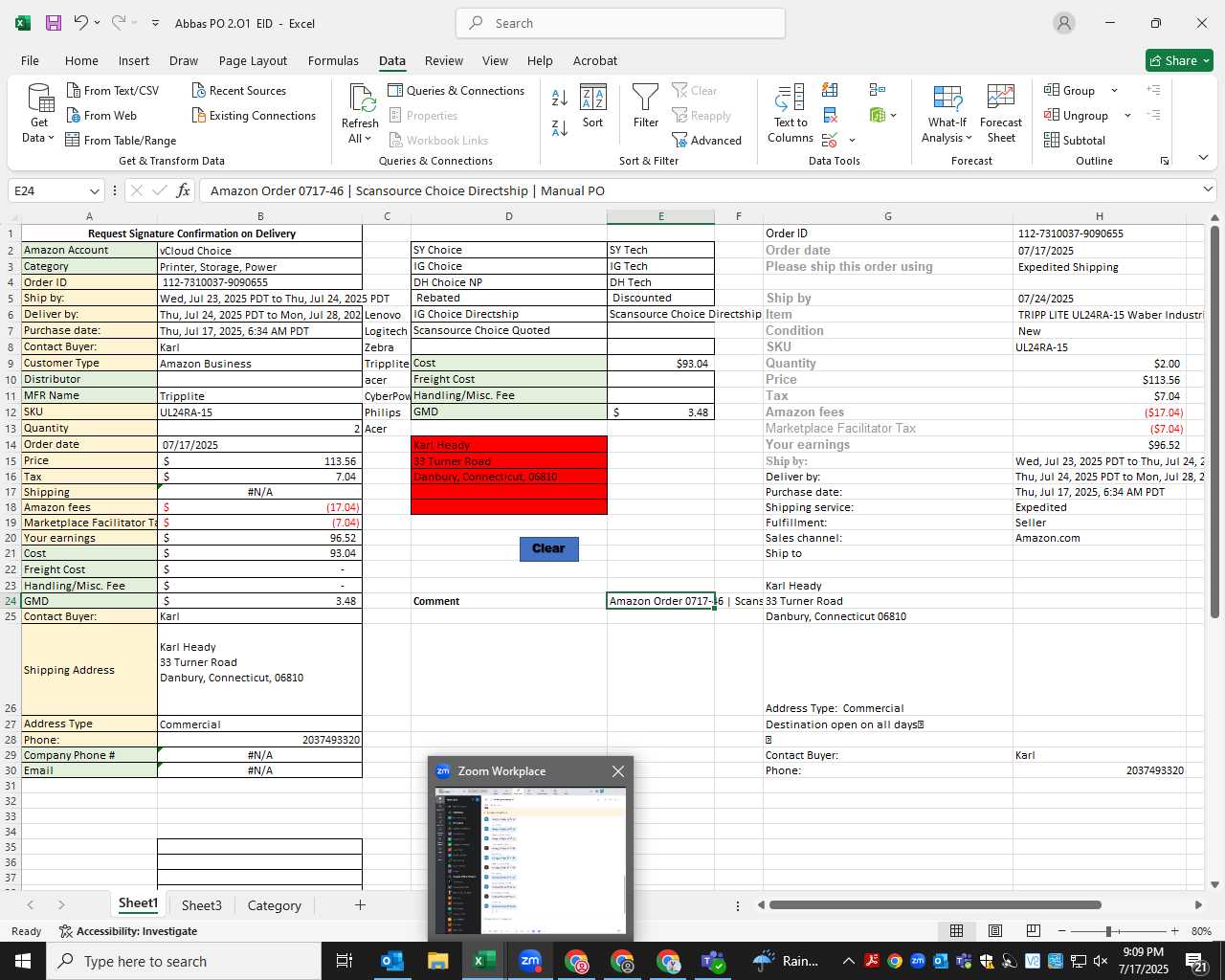Screen dimensions: 1225x980
Task: Save the workbook with floppy icon
Action: point(54,23)
